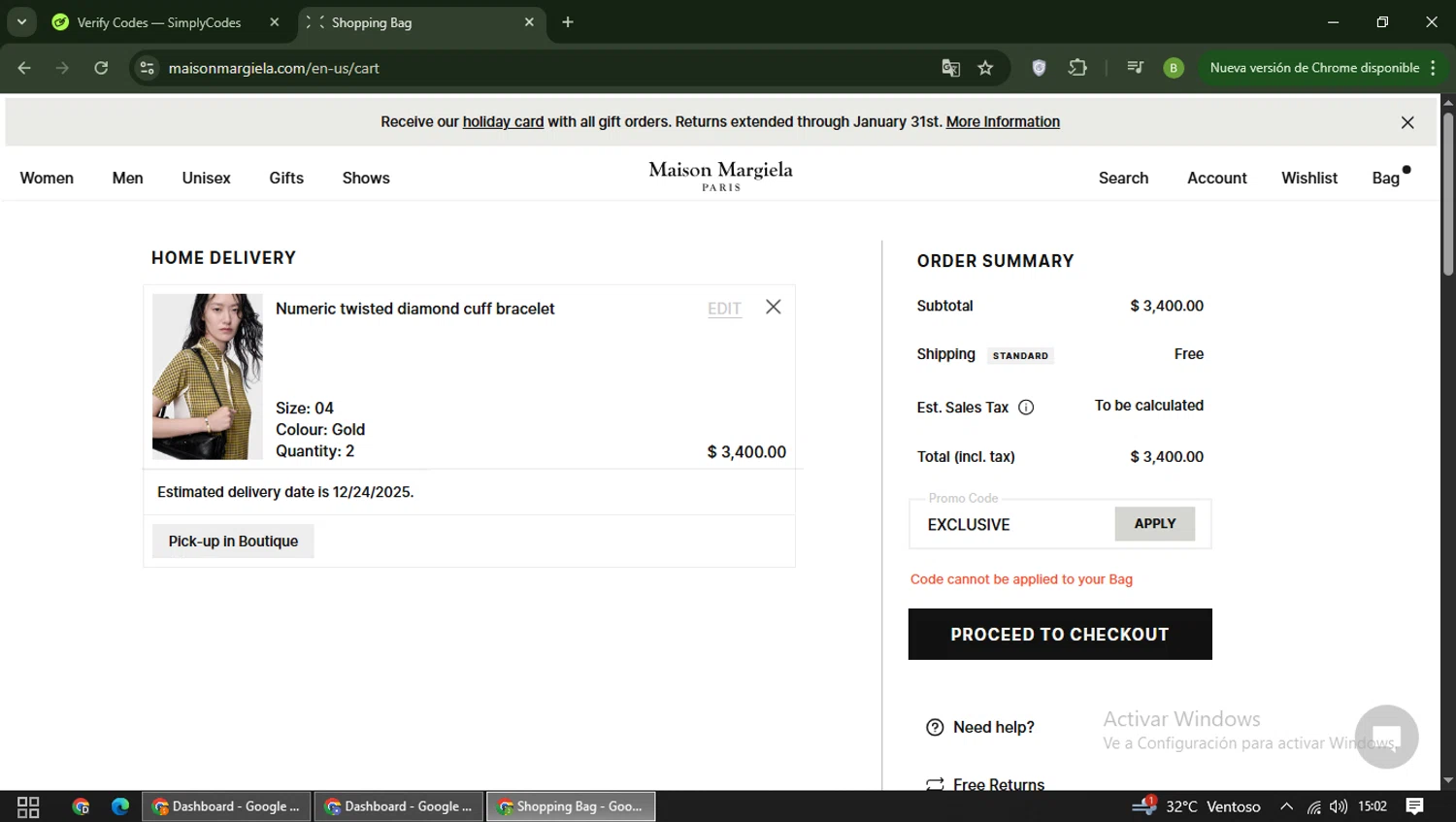This screenshot has height=822, width=1456.
Task: Show Est. Sales Tax info icon
Action: coord(1026,408)
